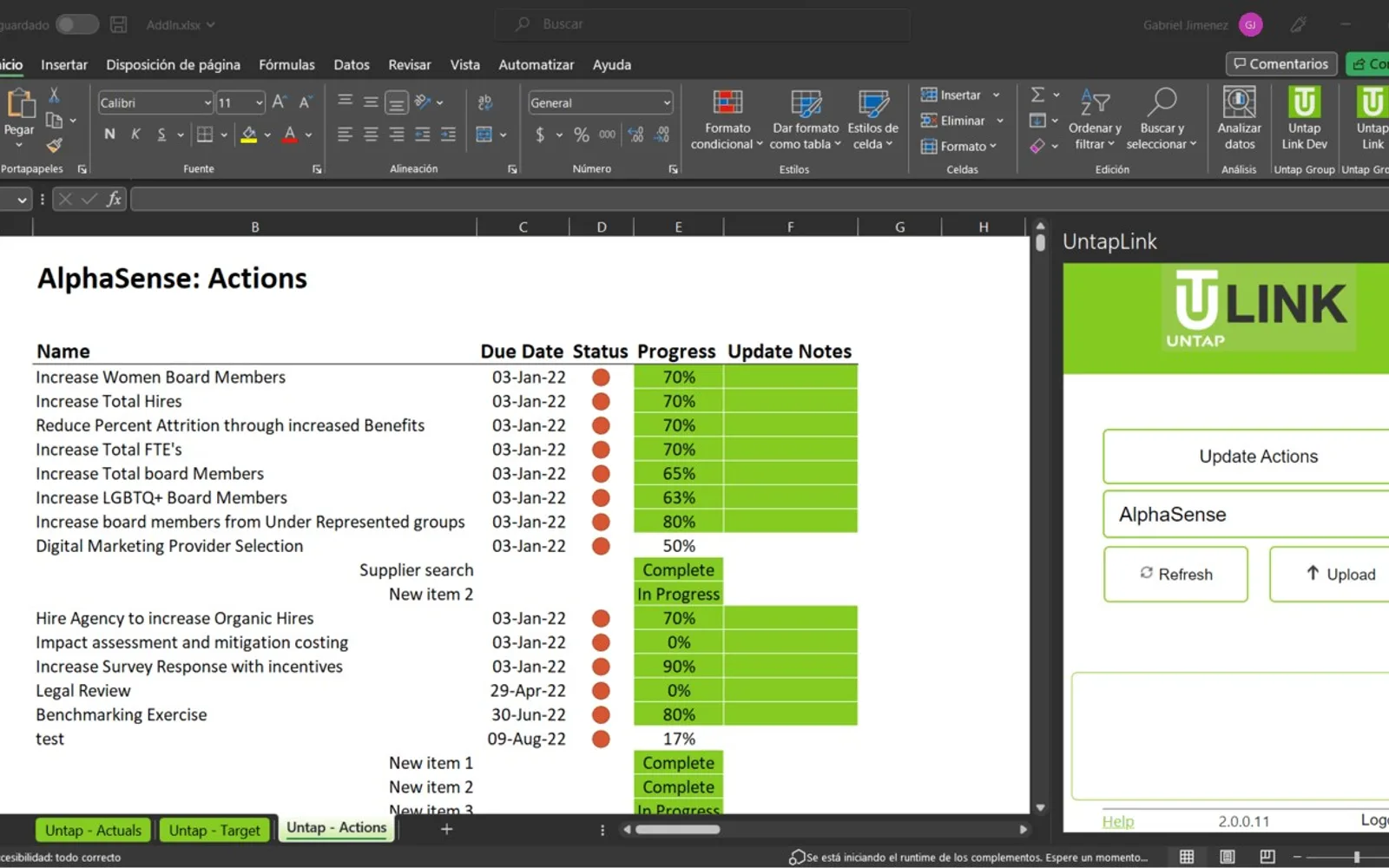Click the Increase font size icon
The height and width of the screenshot is (868, 1389).
click(x=279, y=102)
